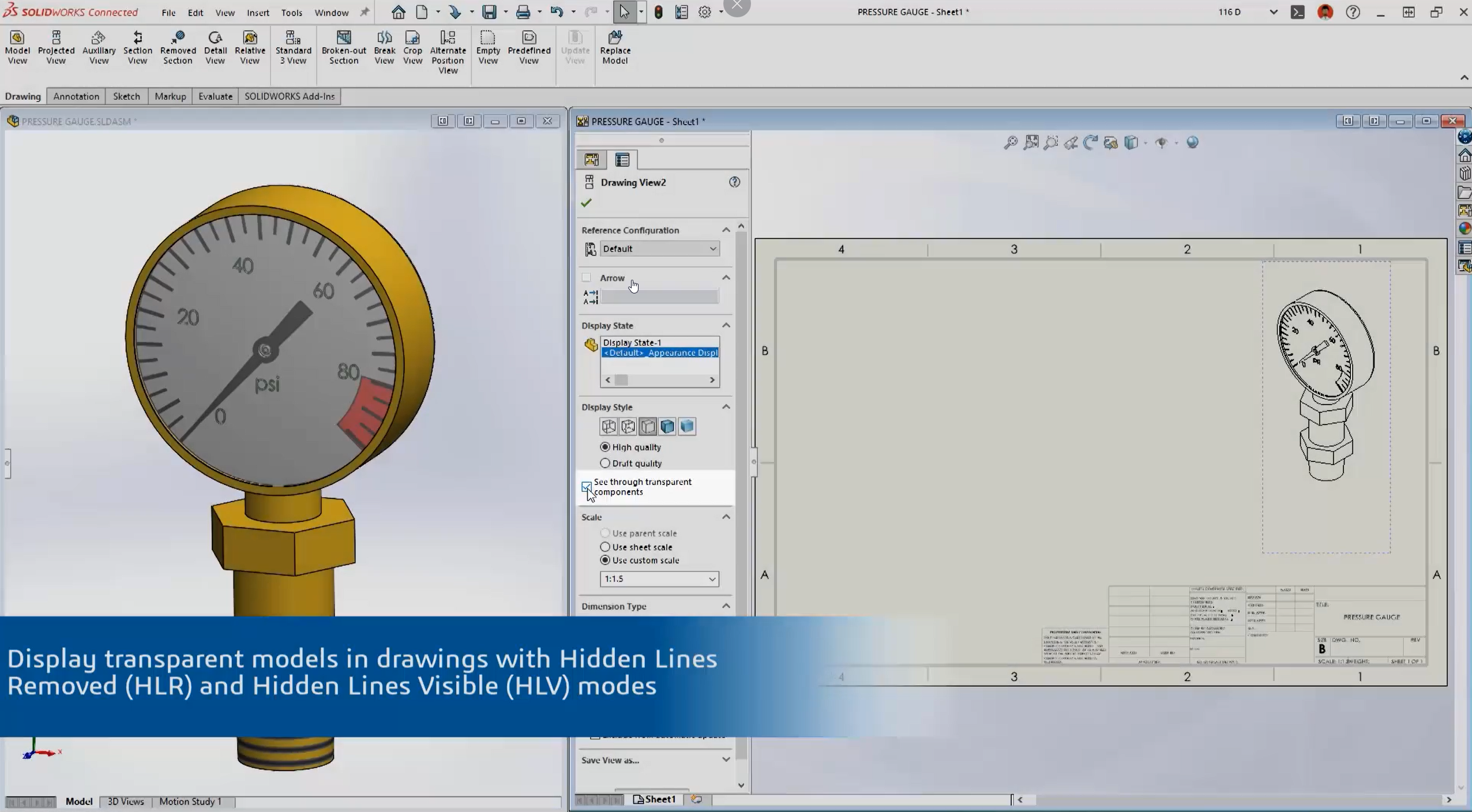Enable the Arrow checkbox

click(587, 277)
